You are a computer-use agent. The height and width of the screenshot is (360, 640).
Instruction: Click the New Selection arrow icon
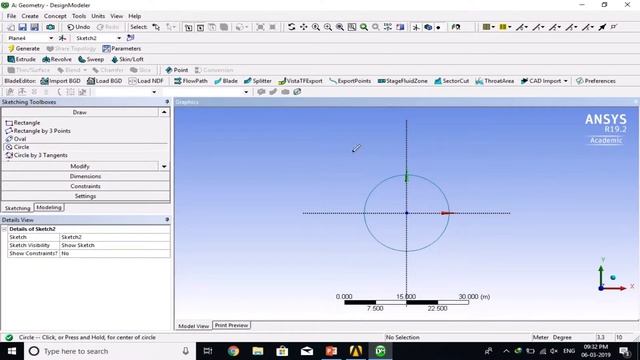click(x=156, y=27)
